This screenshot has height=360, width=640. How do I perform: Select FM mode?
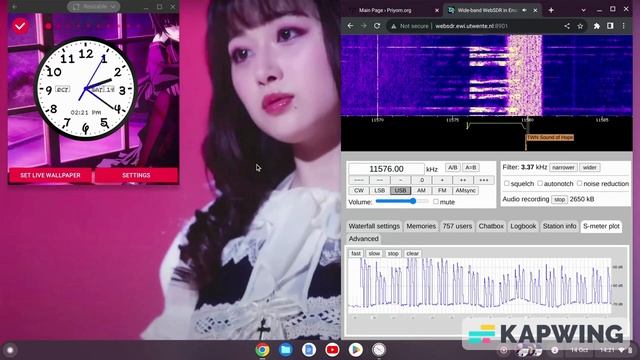[442, 191]
